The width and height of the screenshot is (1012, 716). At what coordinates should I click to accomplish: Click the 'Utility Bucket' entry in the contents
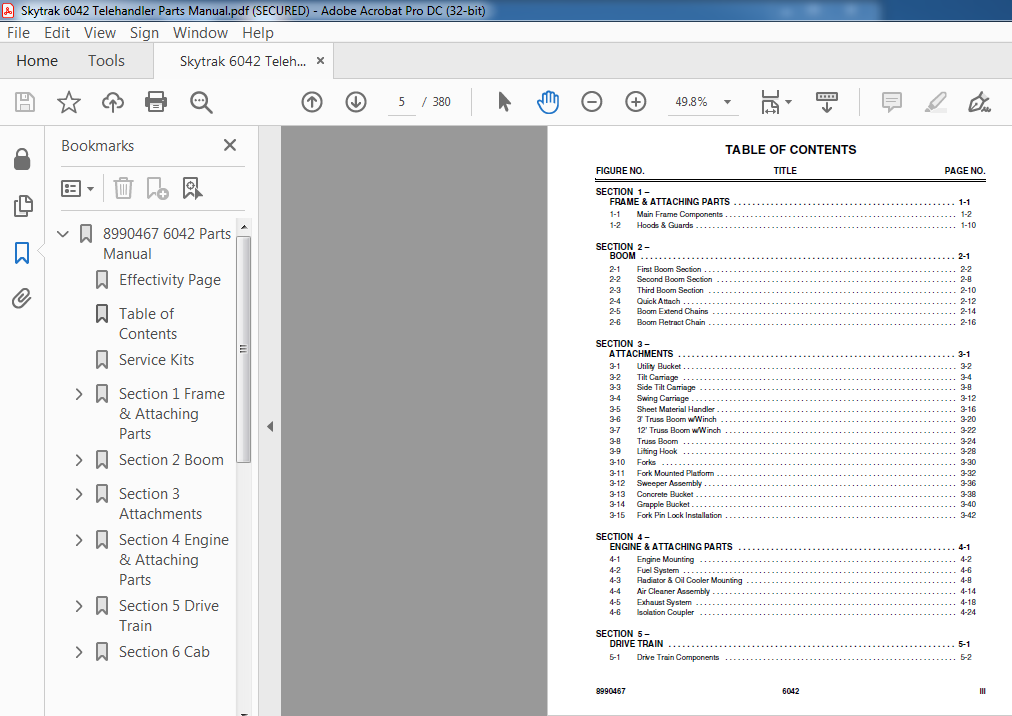pos(658,366)
